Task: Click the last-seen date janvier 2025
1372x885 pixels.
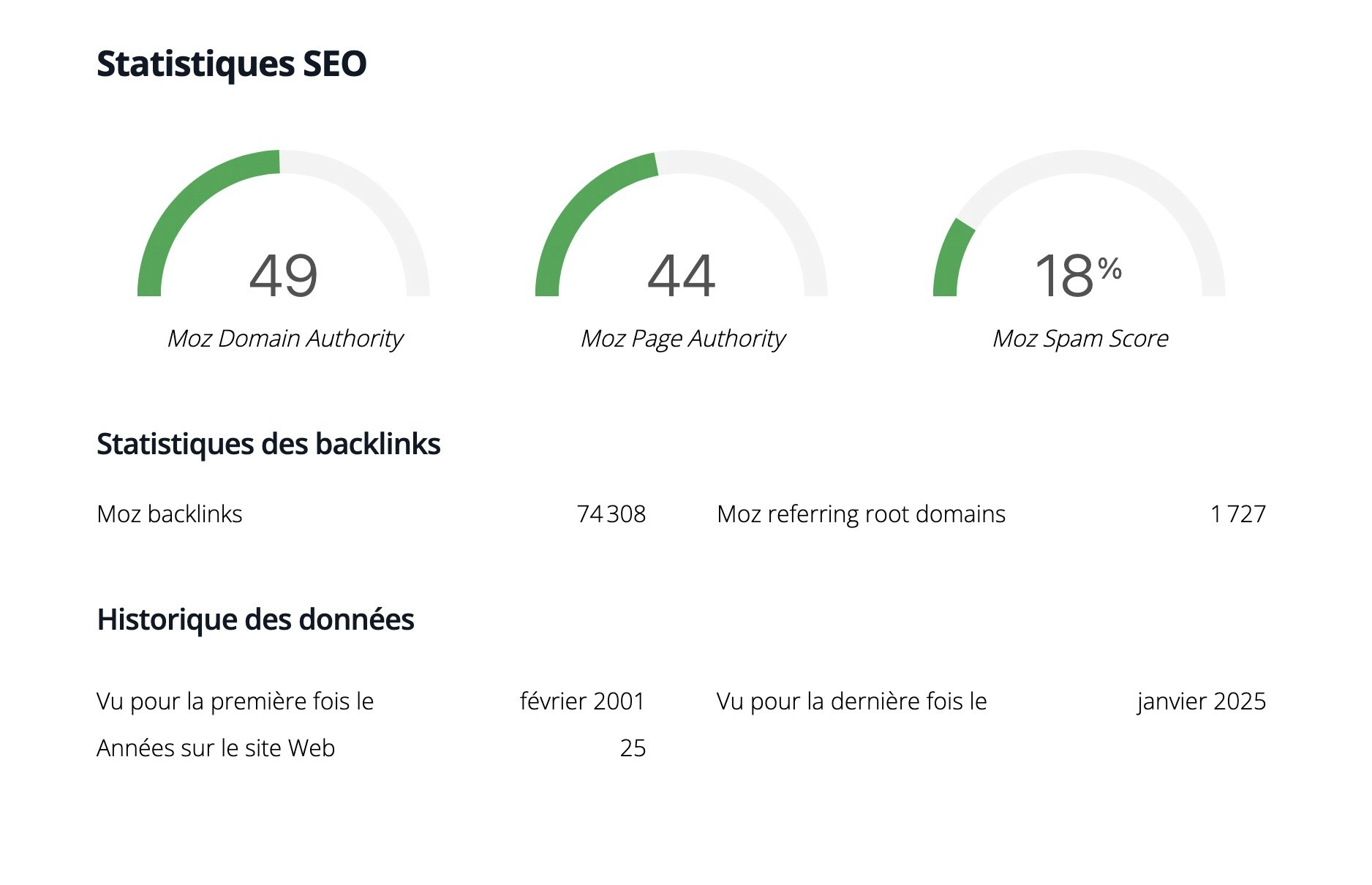Action: [x=1201, y=701]
